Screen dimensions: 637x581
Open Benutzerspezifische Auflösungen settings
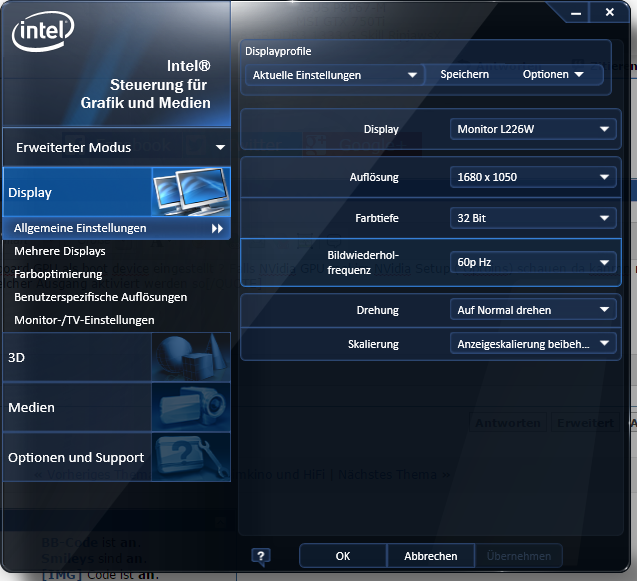coord(100,297)
